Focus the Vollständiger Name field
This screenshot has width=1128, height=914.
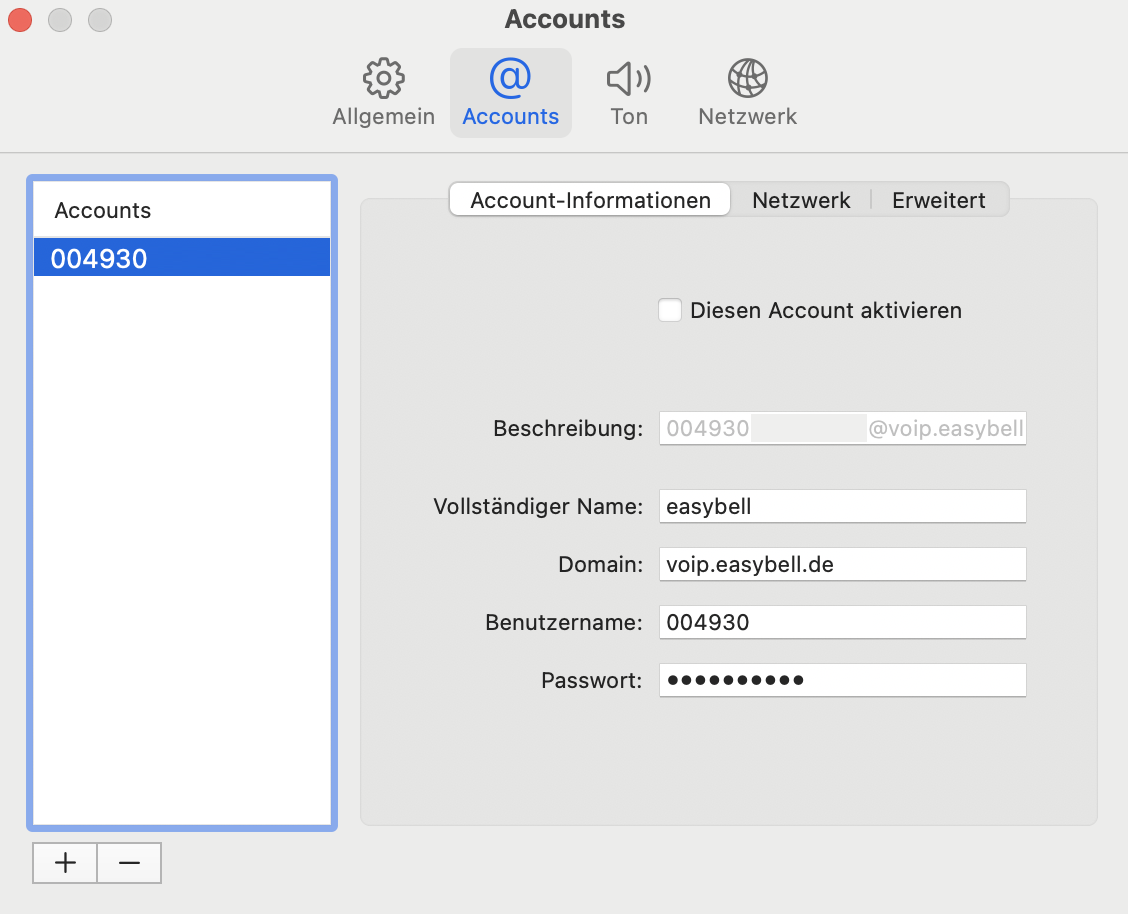click(842, 507)
